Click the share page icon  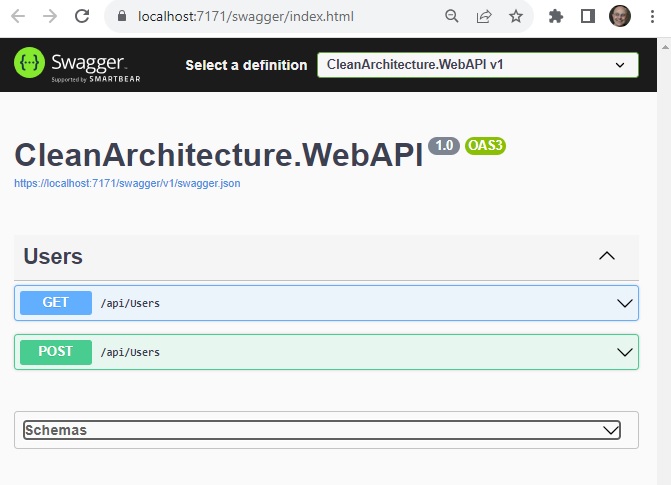(x=484, y=16)
